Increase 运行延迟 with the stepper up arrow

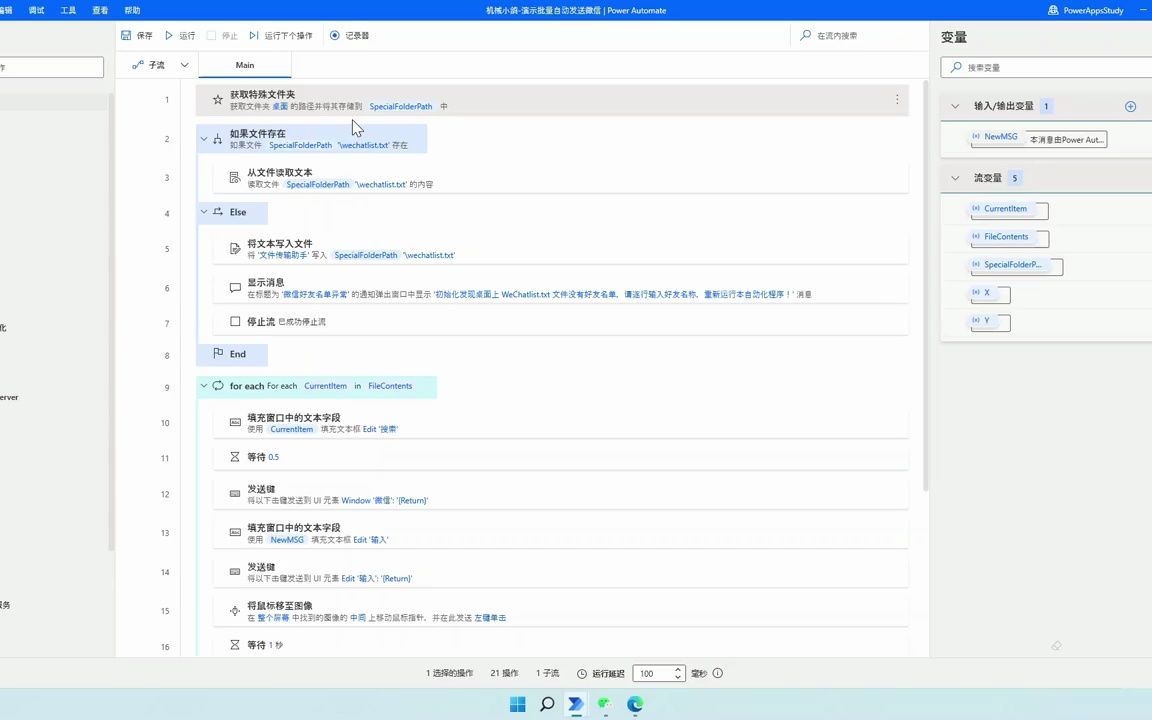pos(676,669)
